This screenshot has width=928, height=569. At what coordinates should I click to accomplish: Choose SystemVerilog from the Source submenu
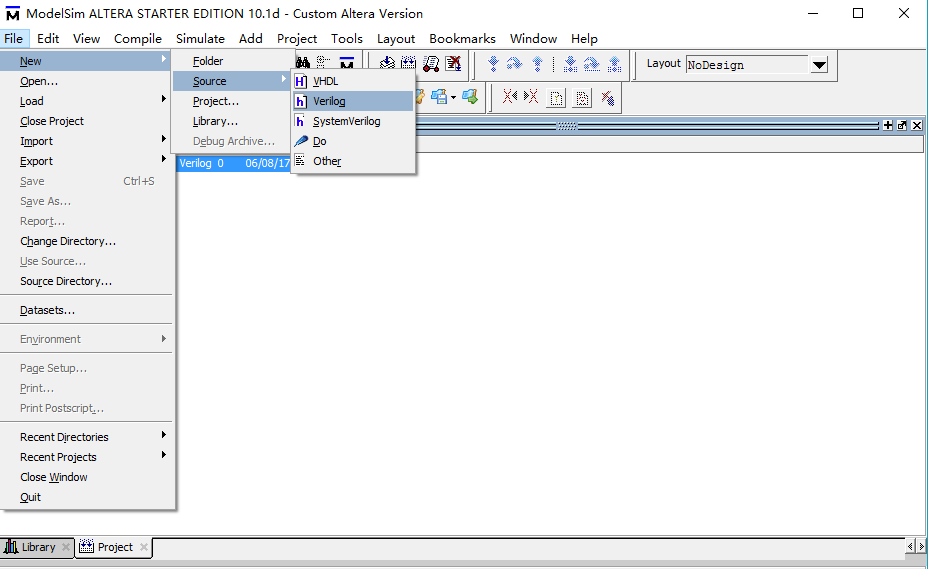tap(353, 121)
